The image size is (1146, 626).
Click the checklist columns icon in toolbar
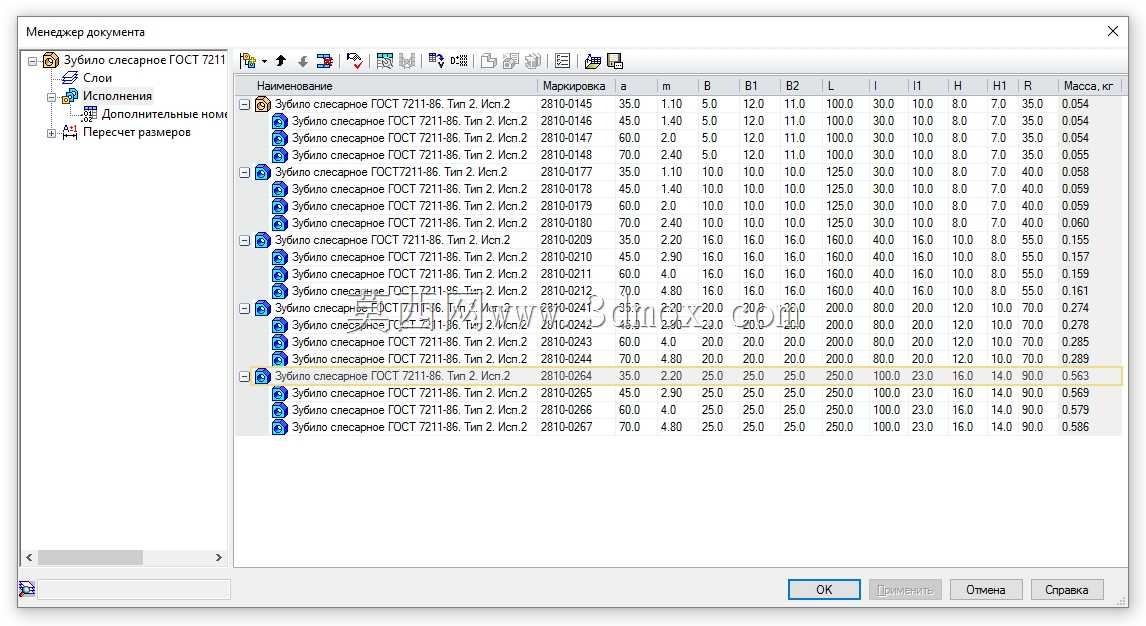(x=563, y=61)
